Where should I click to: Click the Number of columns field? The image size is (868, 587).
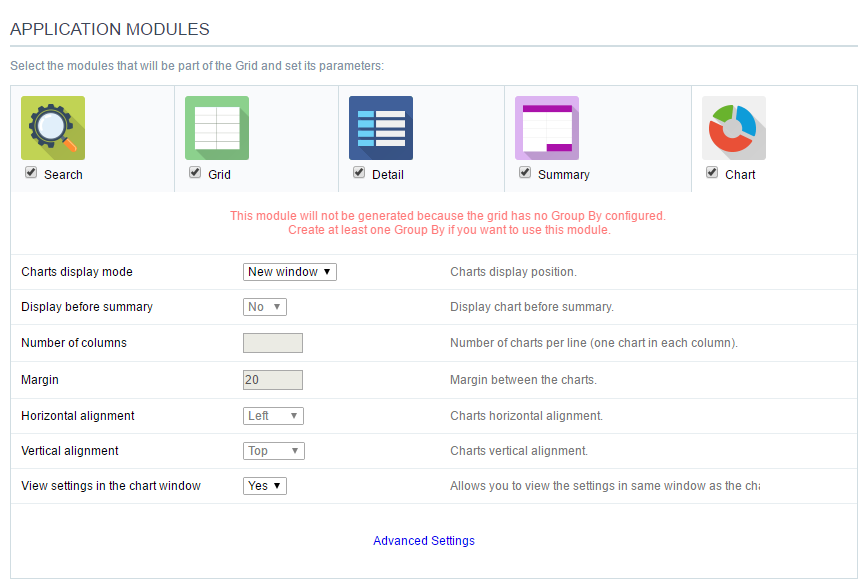pyautogui.click(x=272, y=343)
